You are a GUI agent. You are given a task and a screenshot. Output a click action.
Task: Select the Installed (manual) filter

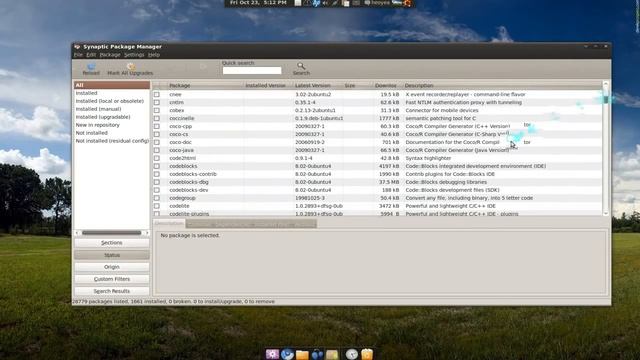112,109
